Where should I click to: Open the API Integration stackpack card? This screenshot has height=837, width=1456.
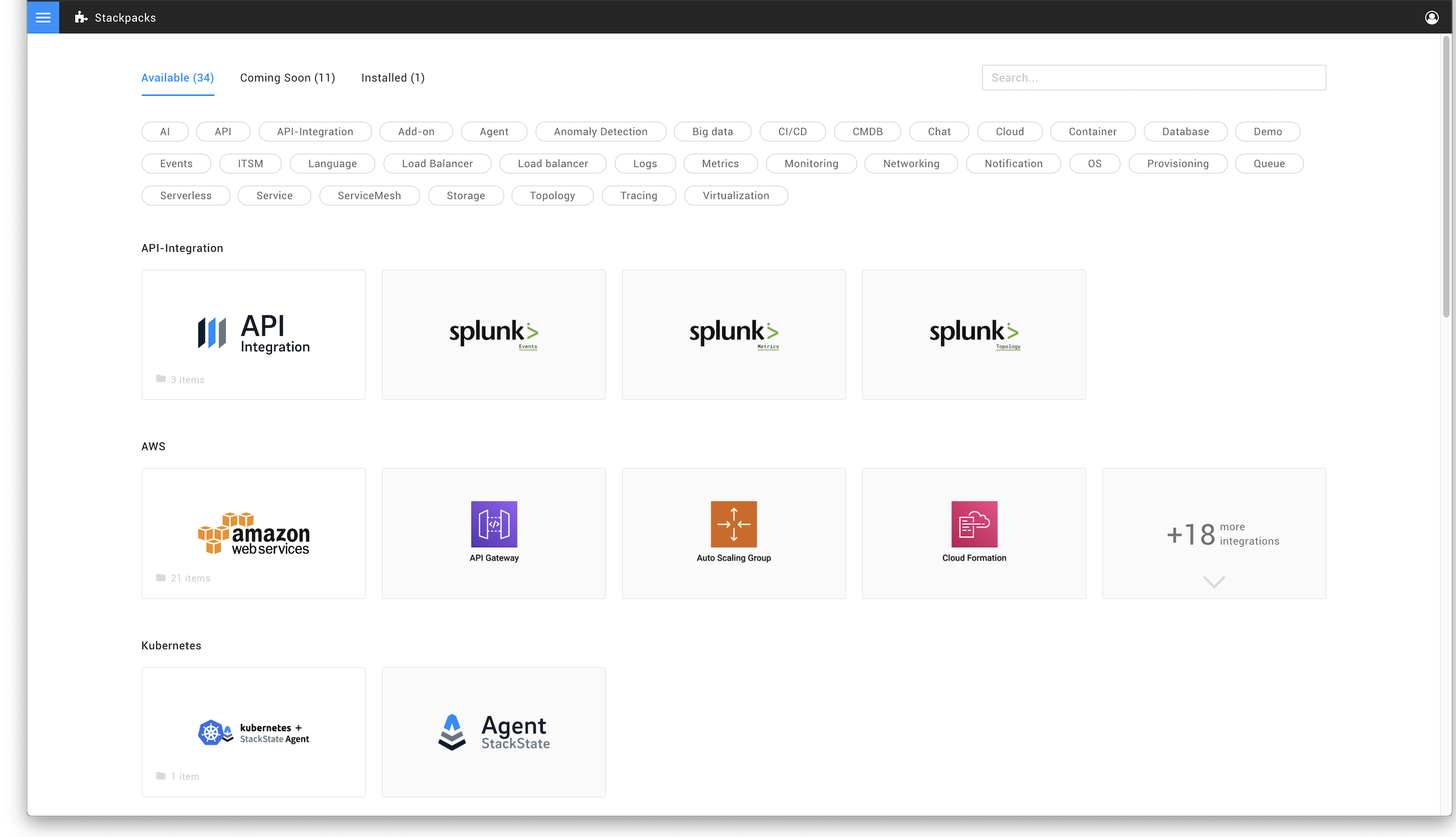[x=253, y=335]
